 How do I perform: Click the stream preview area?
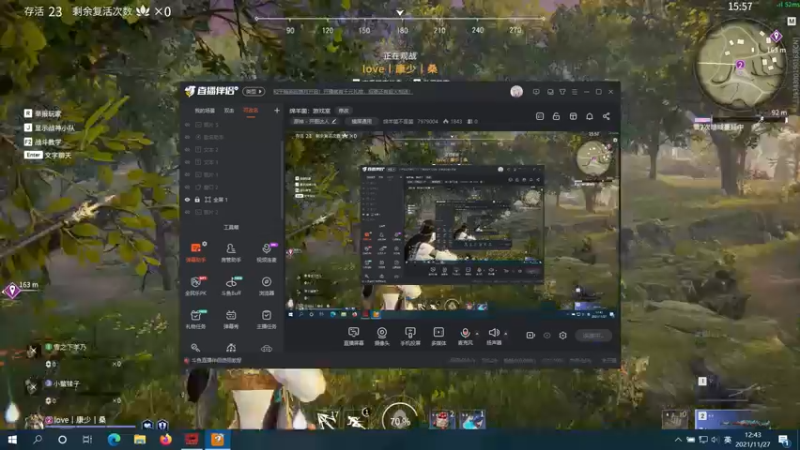(452, 224)
